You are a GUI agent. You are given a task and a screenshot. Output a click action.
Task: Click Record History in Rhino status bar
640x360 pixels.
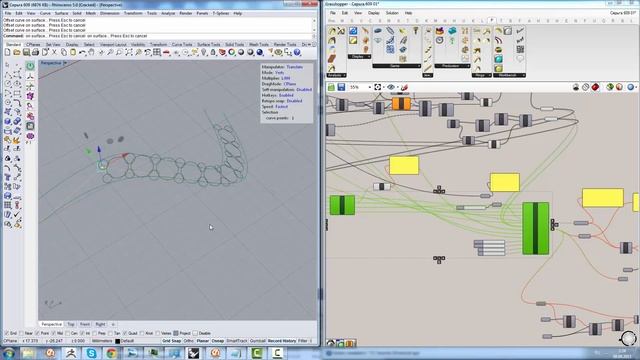(x=282, y=341)
